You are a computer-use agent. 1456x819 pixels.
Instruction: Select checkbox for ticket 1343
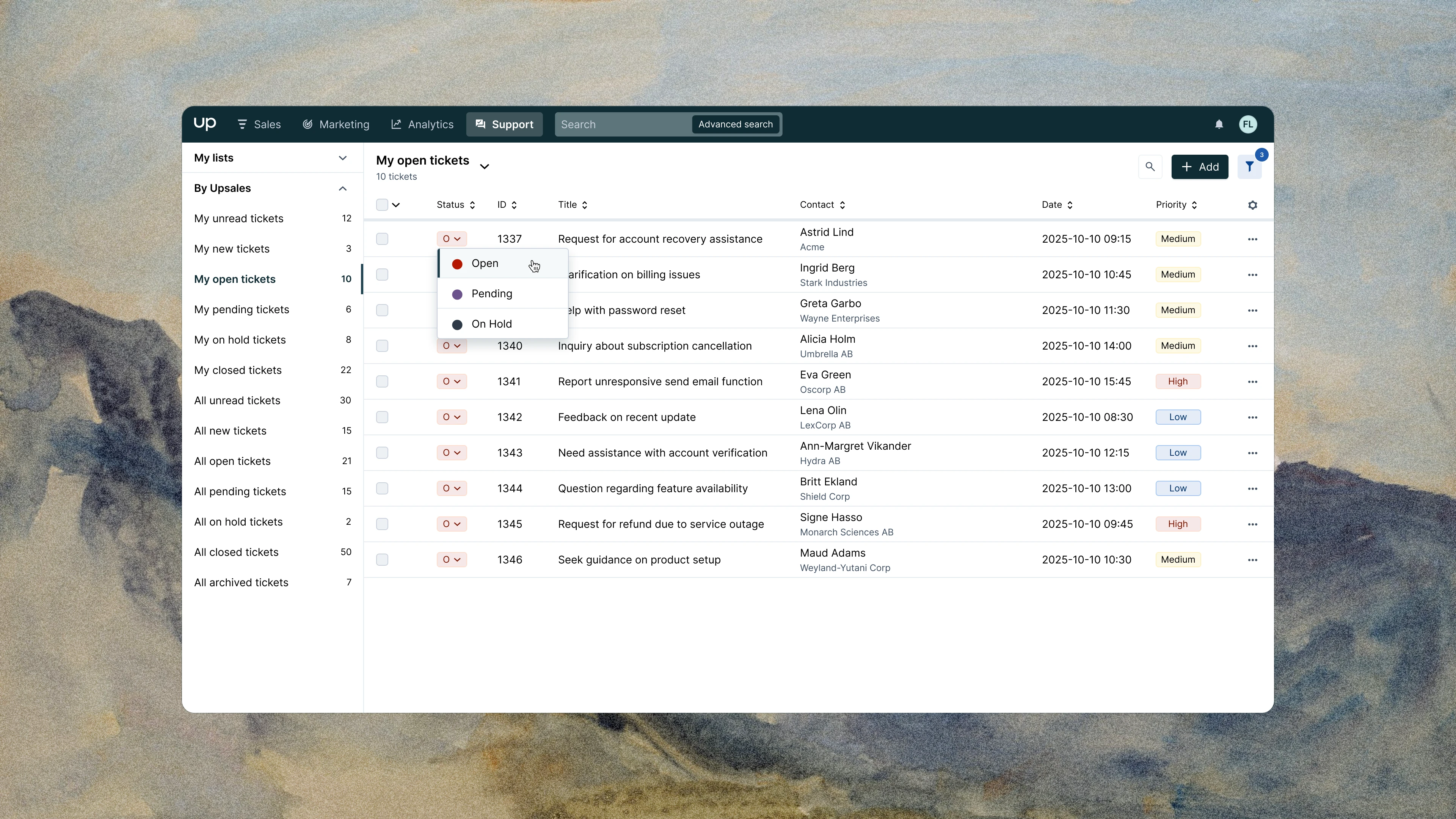coord(382,453)
